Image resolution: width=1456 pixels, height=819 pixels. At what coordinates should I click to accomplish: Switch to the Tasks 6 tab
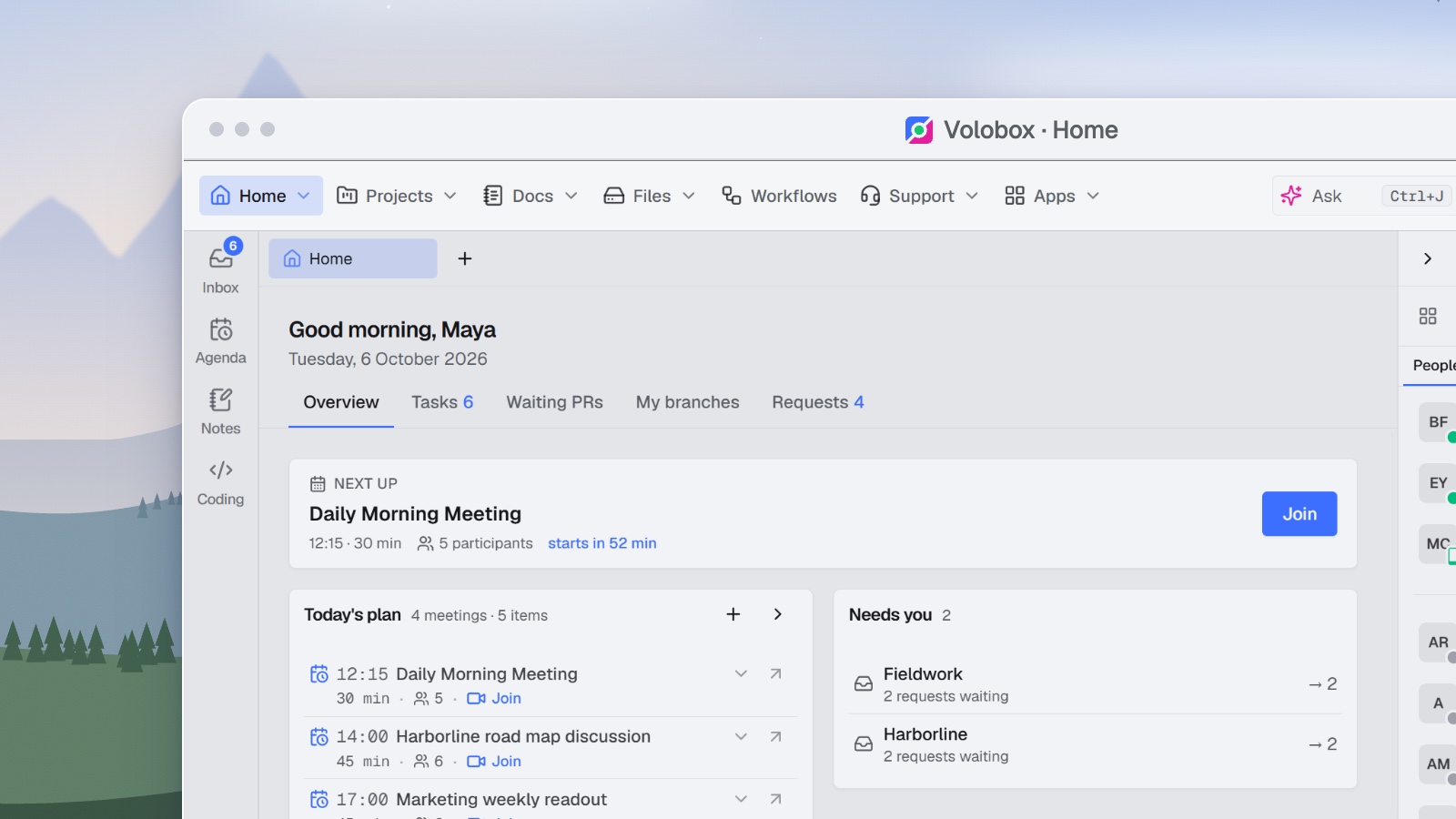click(x=442, y=402)
